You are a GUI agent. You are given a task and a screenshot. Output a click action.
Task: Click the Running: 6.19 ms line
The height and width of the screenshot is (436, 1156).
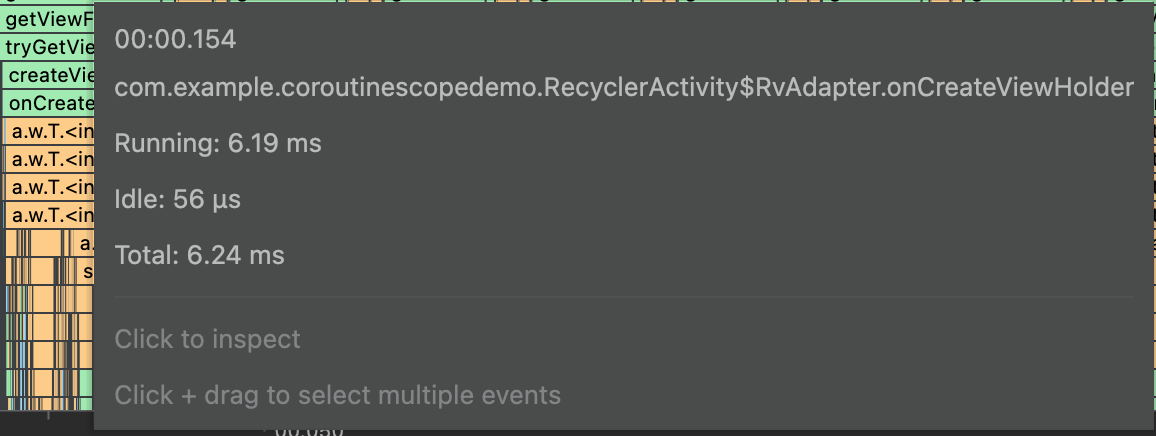coord(218,144)
